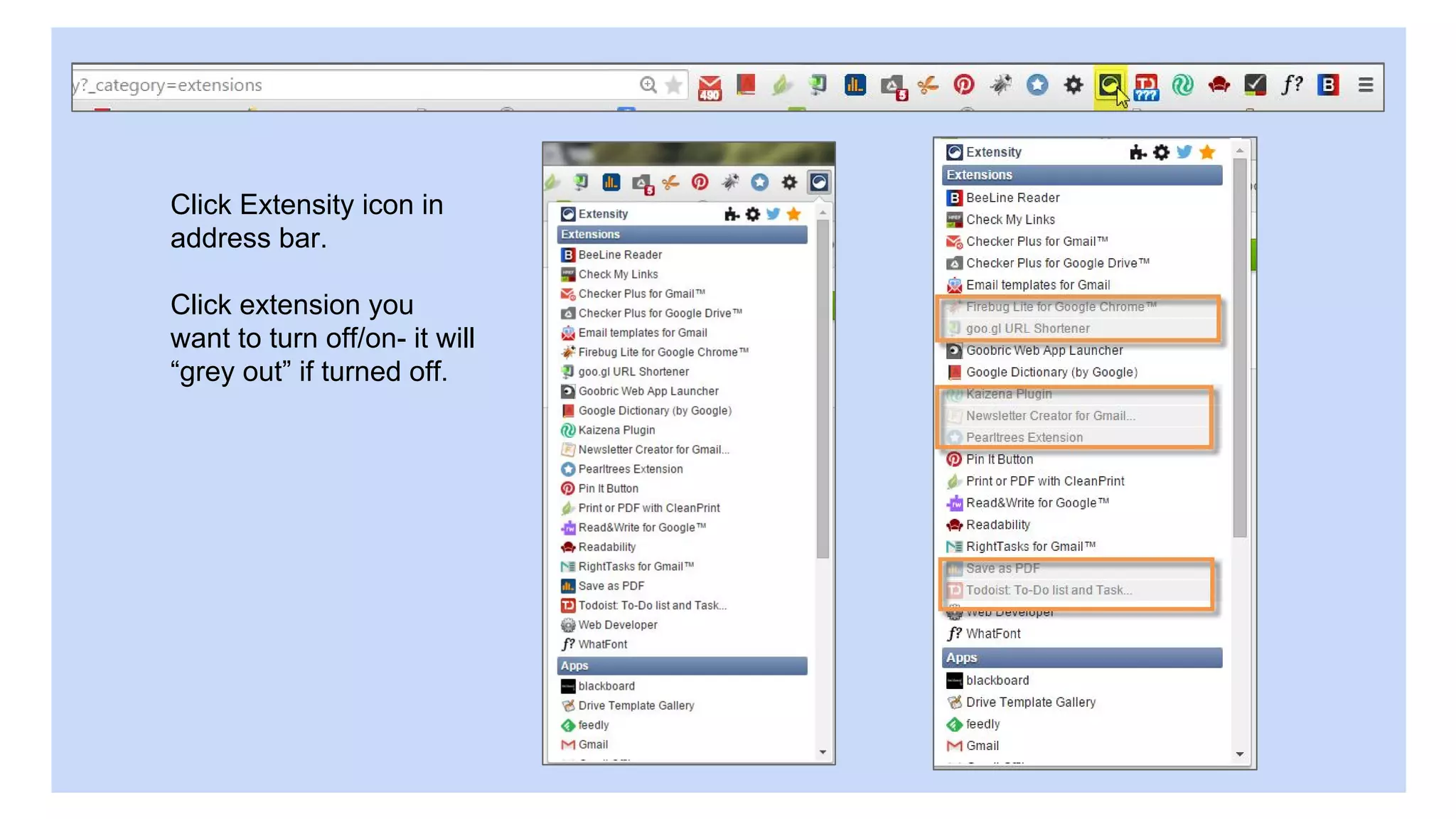Click Extensity icon in left popup's mini toolbar
The image size is (1456, 819).
click(818, 183)
